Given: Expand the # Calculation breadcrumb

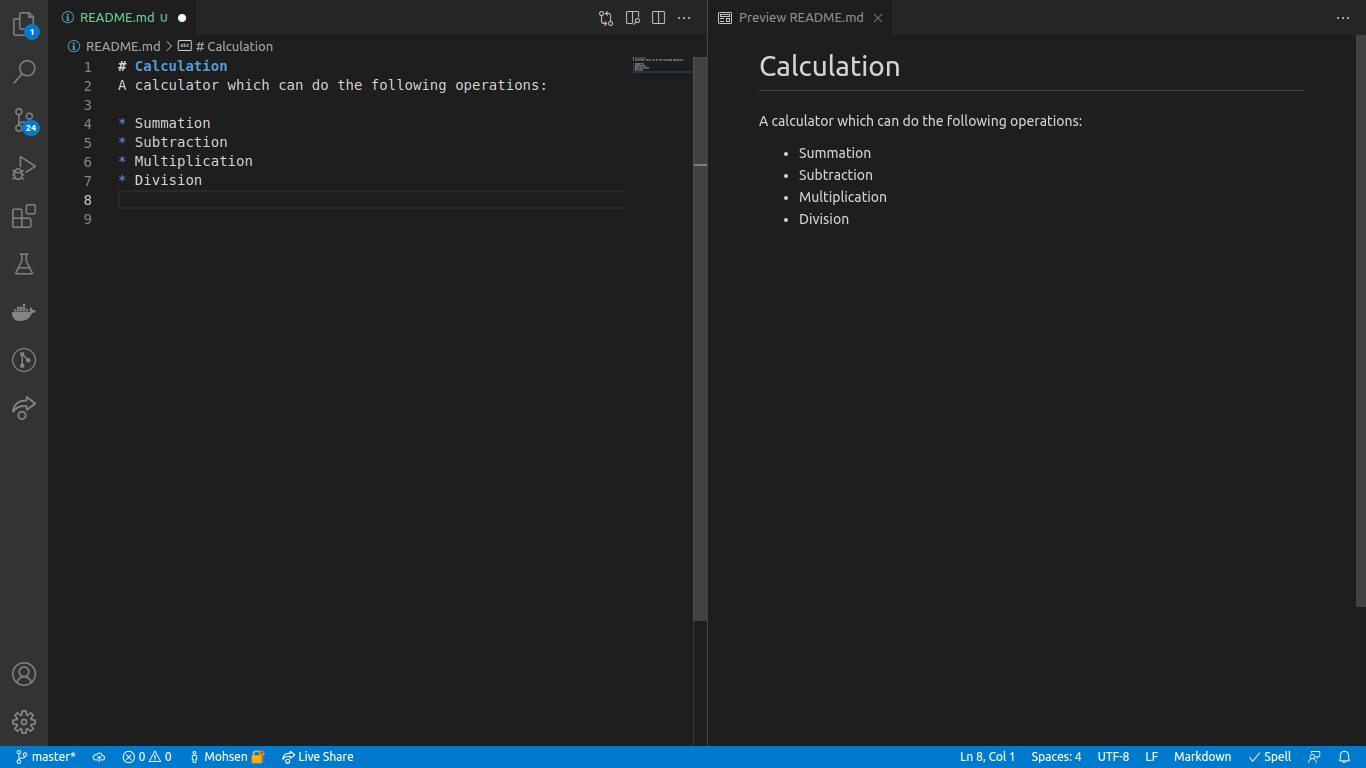Looking at the screenshot, I should tap(233, 46).
